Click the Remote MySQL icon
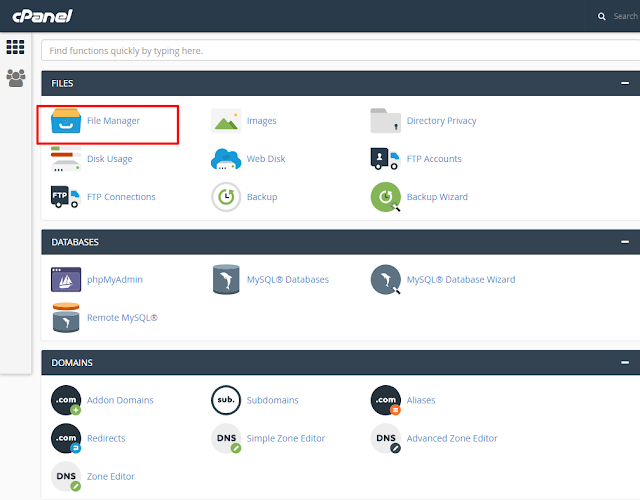This screenshot has width=640, height=500. (66, 318)
